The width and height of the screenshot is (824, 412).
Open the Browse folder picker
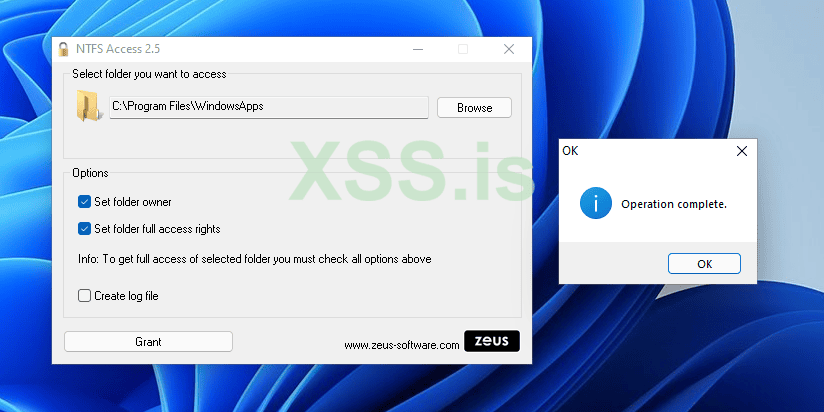[x=474, y=108]
